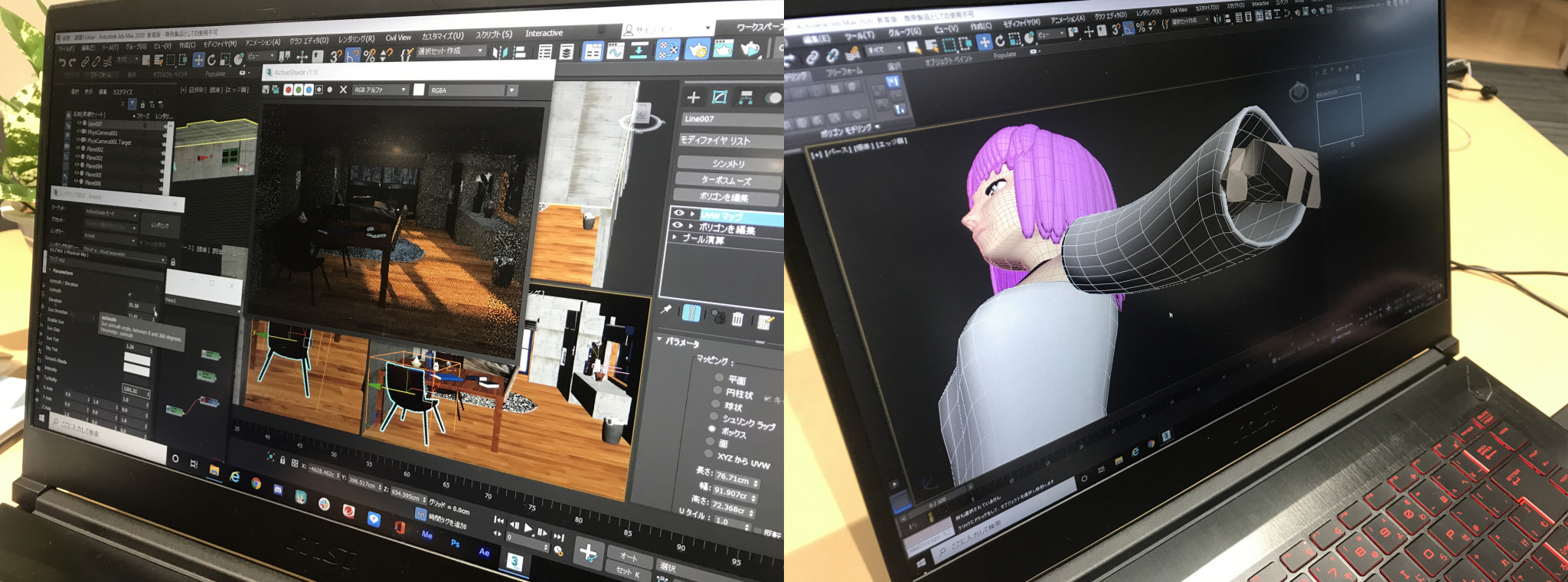Screen dimensions: 1568x582
Task: Select XYZ から UVW mapping radio button
Action: point(708,454)
